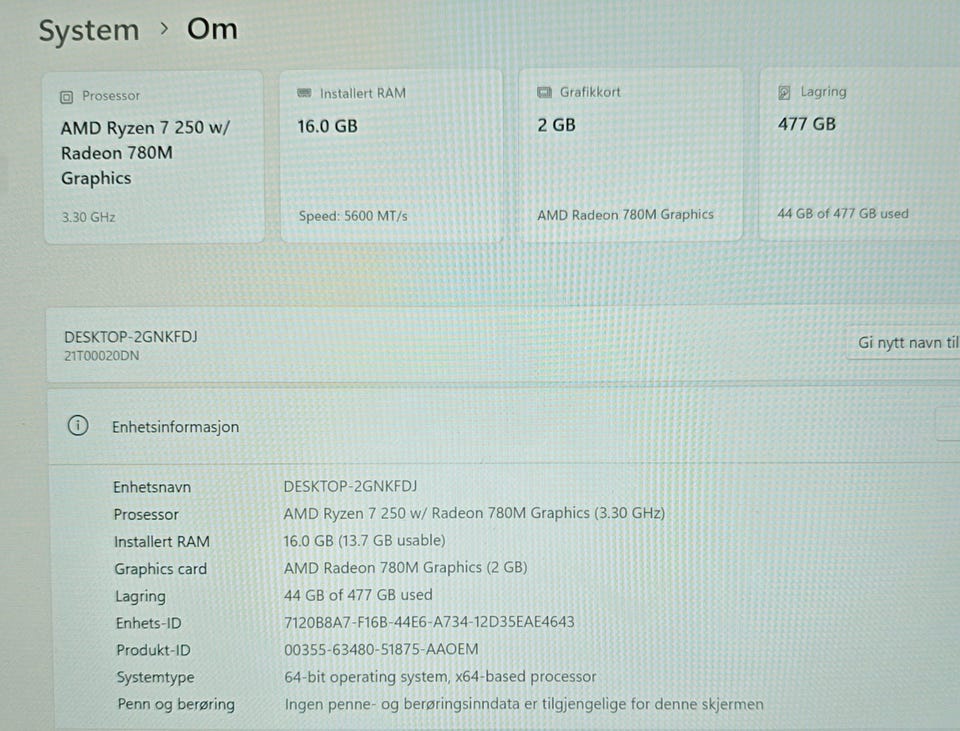Click the graphics card icon beside Grafikkort
The width and height of the screenshot is (960, 731).
[x=544, y=92]
